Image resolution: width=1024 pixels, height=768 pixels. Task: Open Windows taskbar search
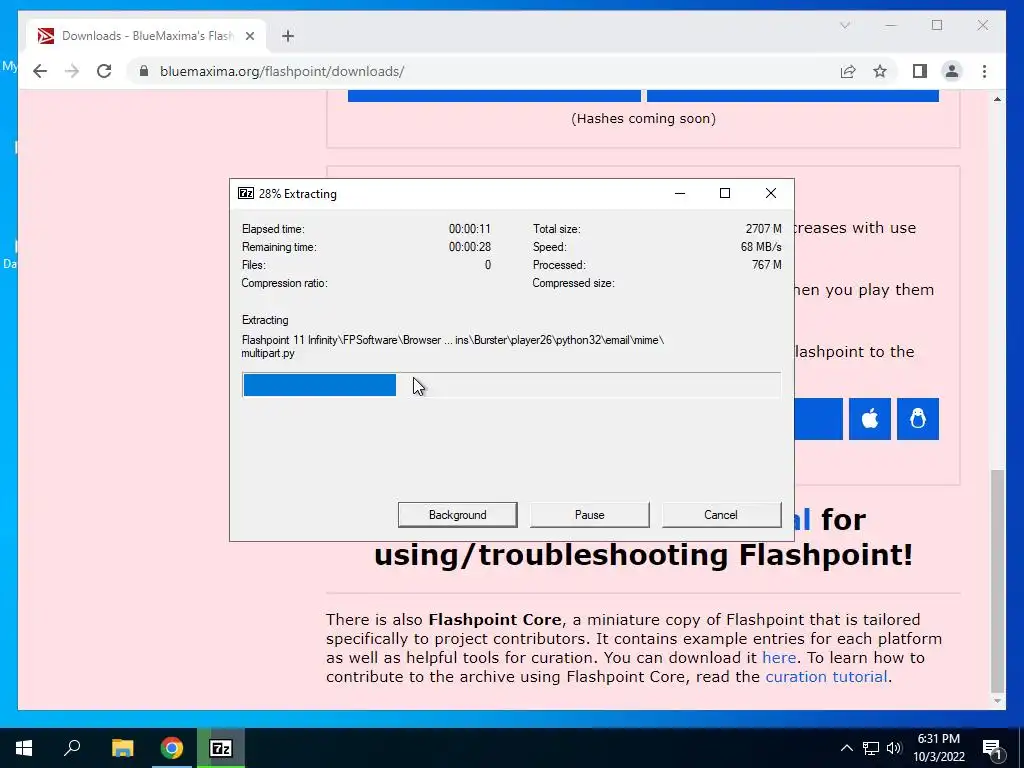pyautogui.click(x=72, y=748)
